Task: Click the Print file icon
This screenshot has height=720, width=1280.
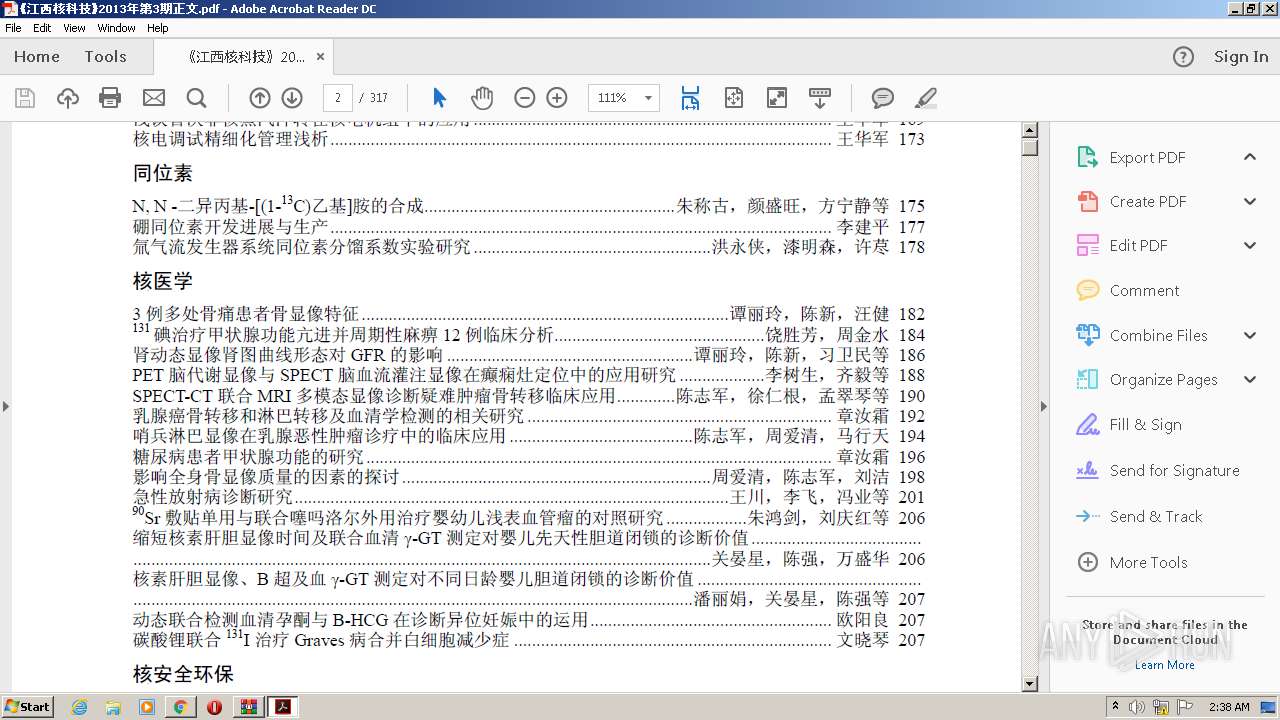Action: pos(110,97)
